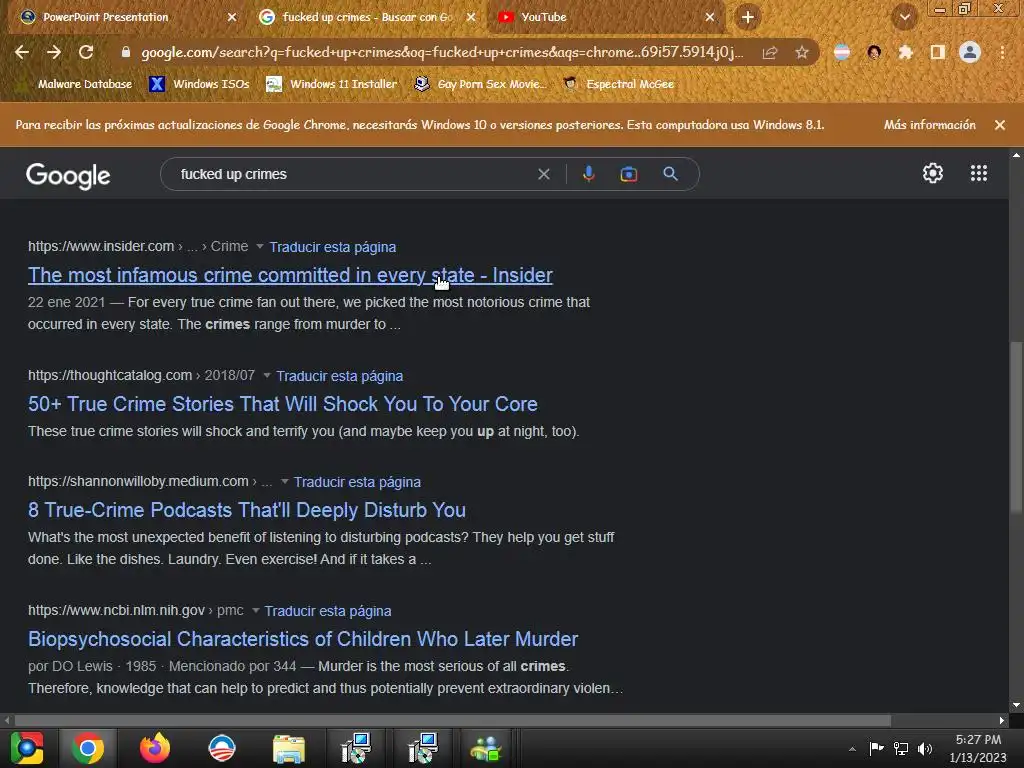This screenshot has height=768, width=1024.
Task: Click in the Google search field
Action: 356,174
